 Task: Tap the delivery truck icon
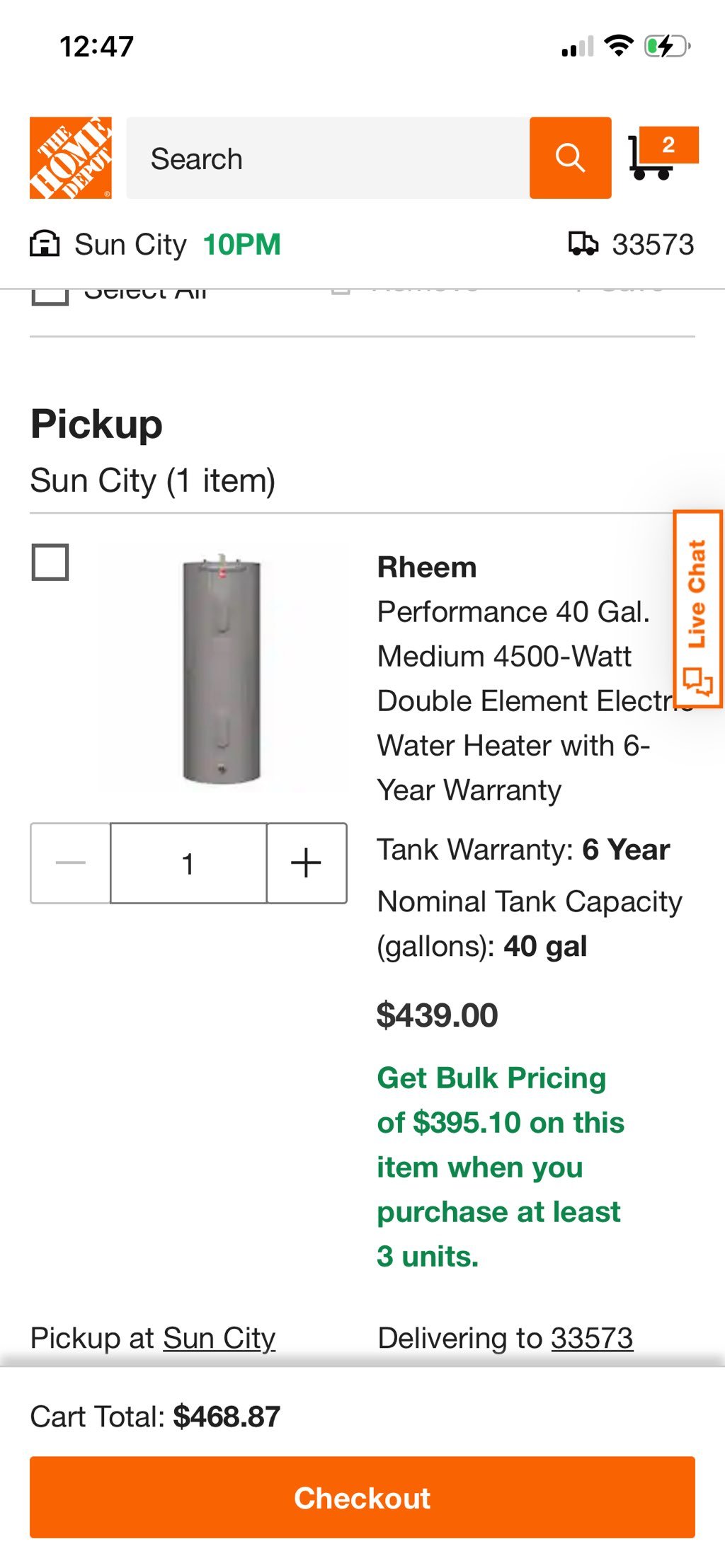coord(583,244)
